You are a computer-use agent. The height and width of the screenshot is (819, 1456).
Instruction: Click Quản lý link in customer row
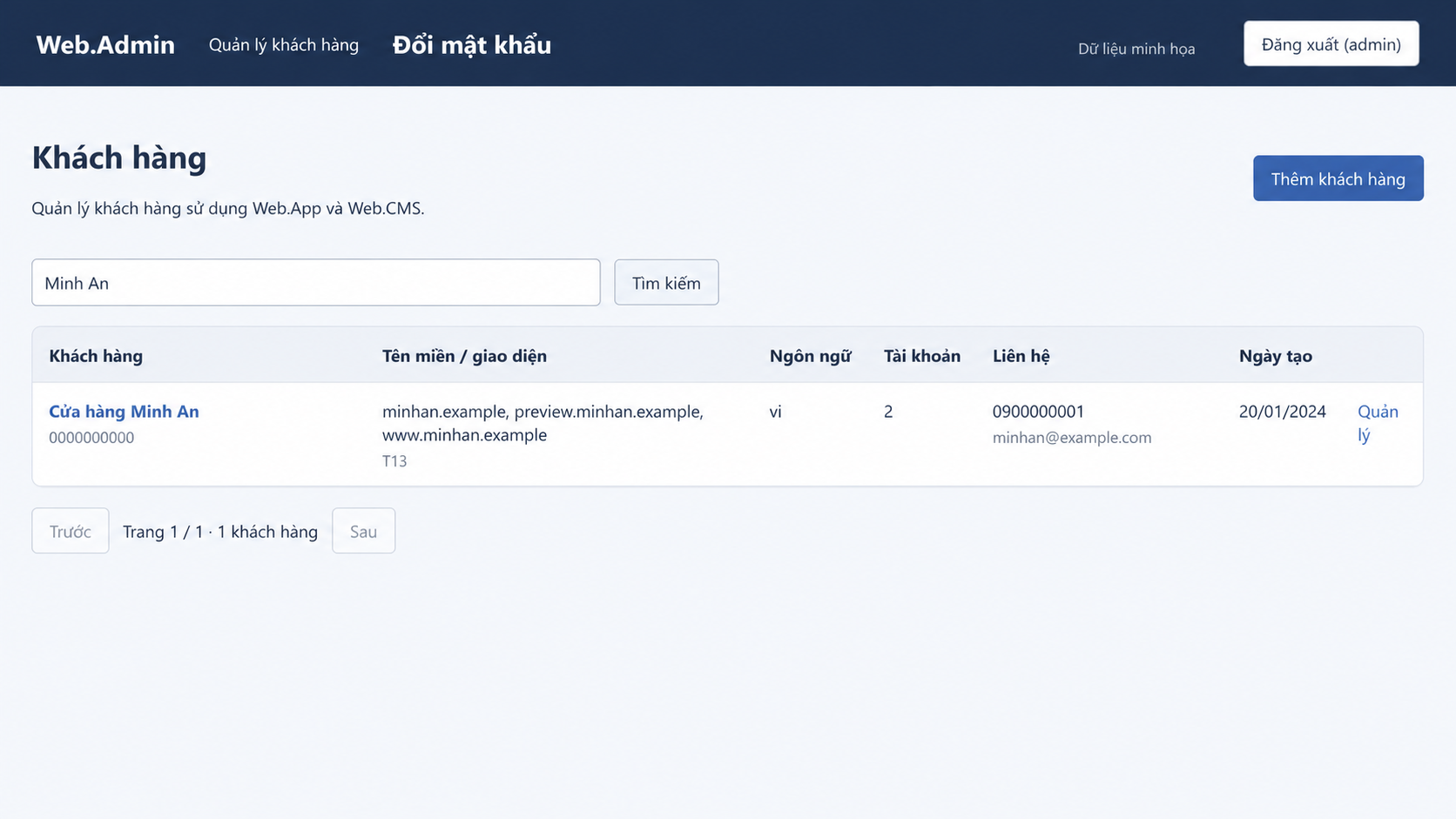pyautogui.click(x=1378, y=423)
